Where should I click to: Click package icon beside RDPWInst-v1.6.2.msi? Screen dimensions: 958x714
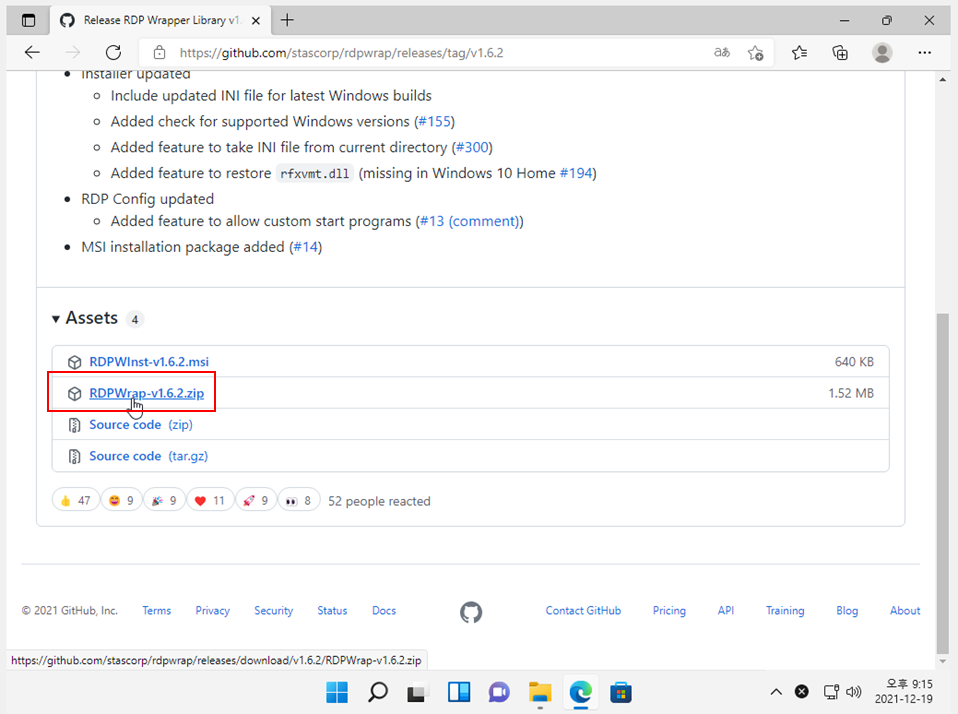(75, 362)
